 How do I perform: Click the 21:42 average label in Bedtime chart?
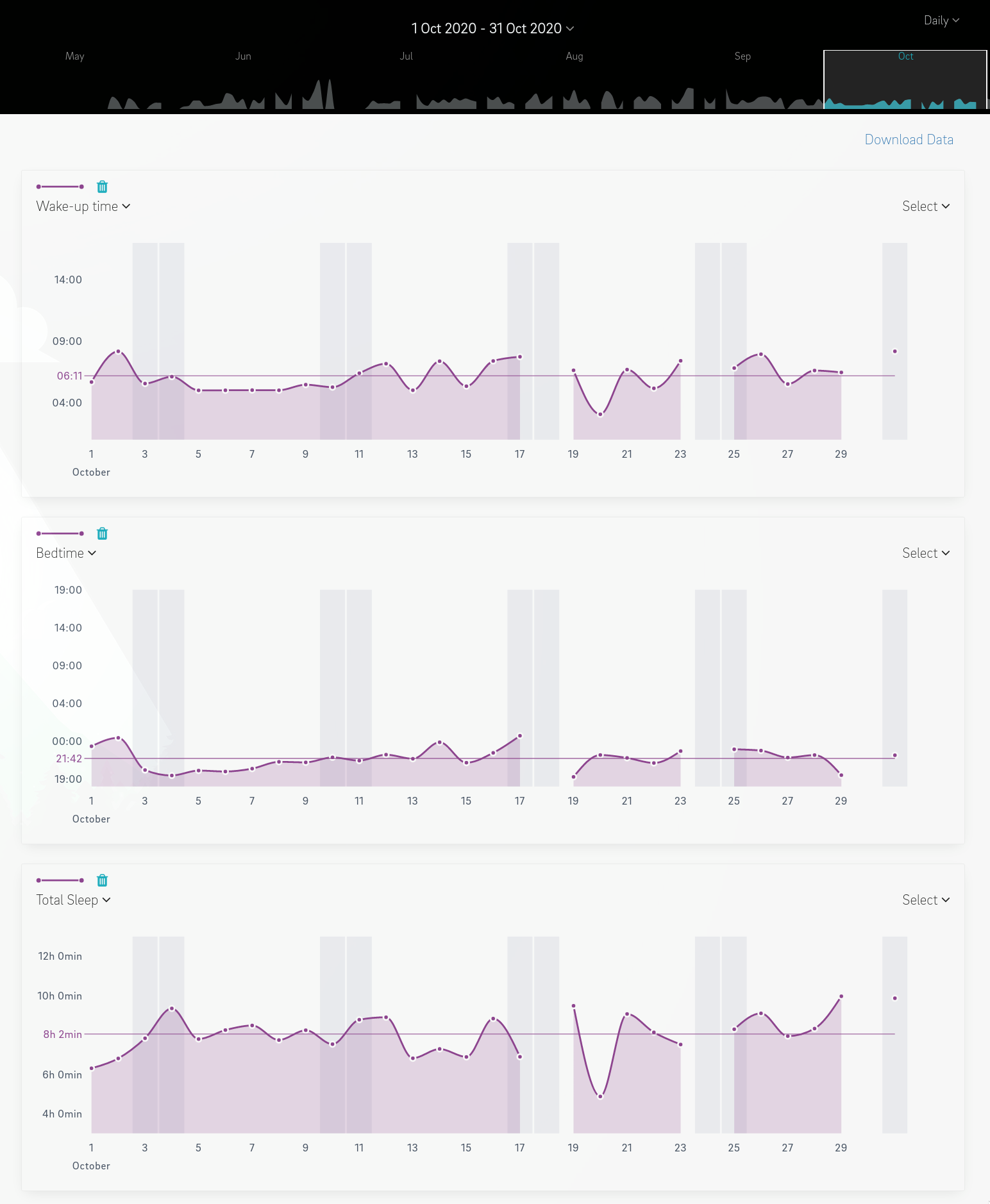click(x=69, y=758)
